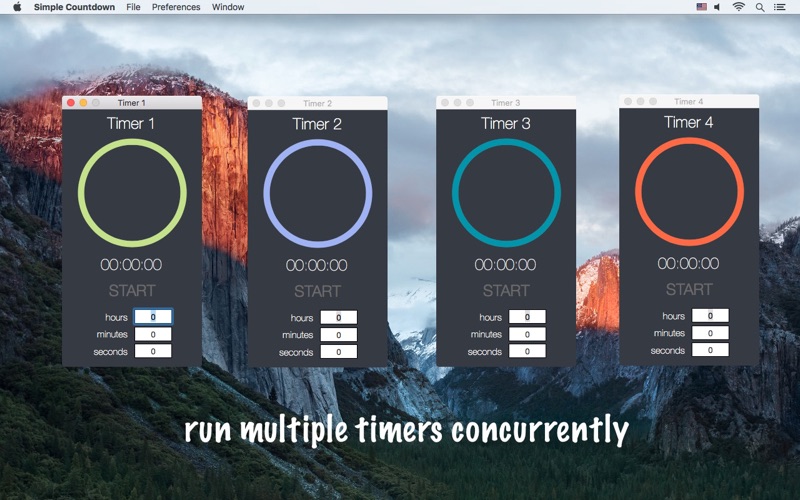
Task: Open the Wi-Fi status icon
Action: tap(739, 7)
